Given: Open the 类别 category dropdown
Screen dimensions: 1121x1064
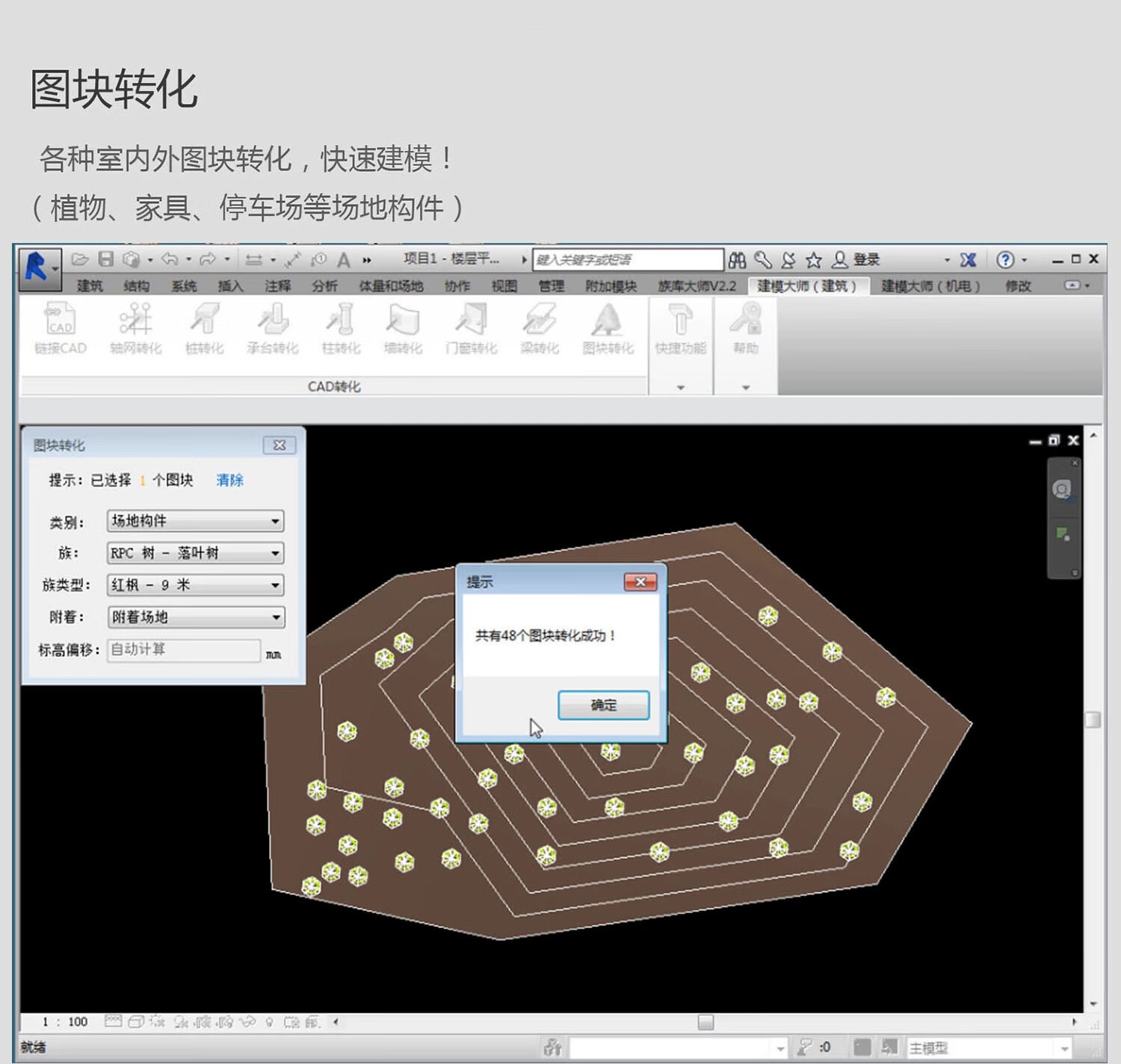Looking at the screenshot, I should [x=275, y=521].
